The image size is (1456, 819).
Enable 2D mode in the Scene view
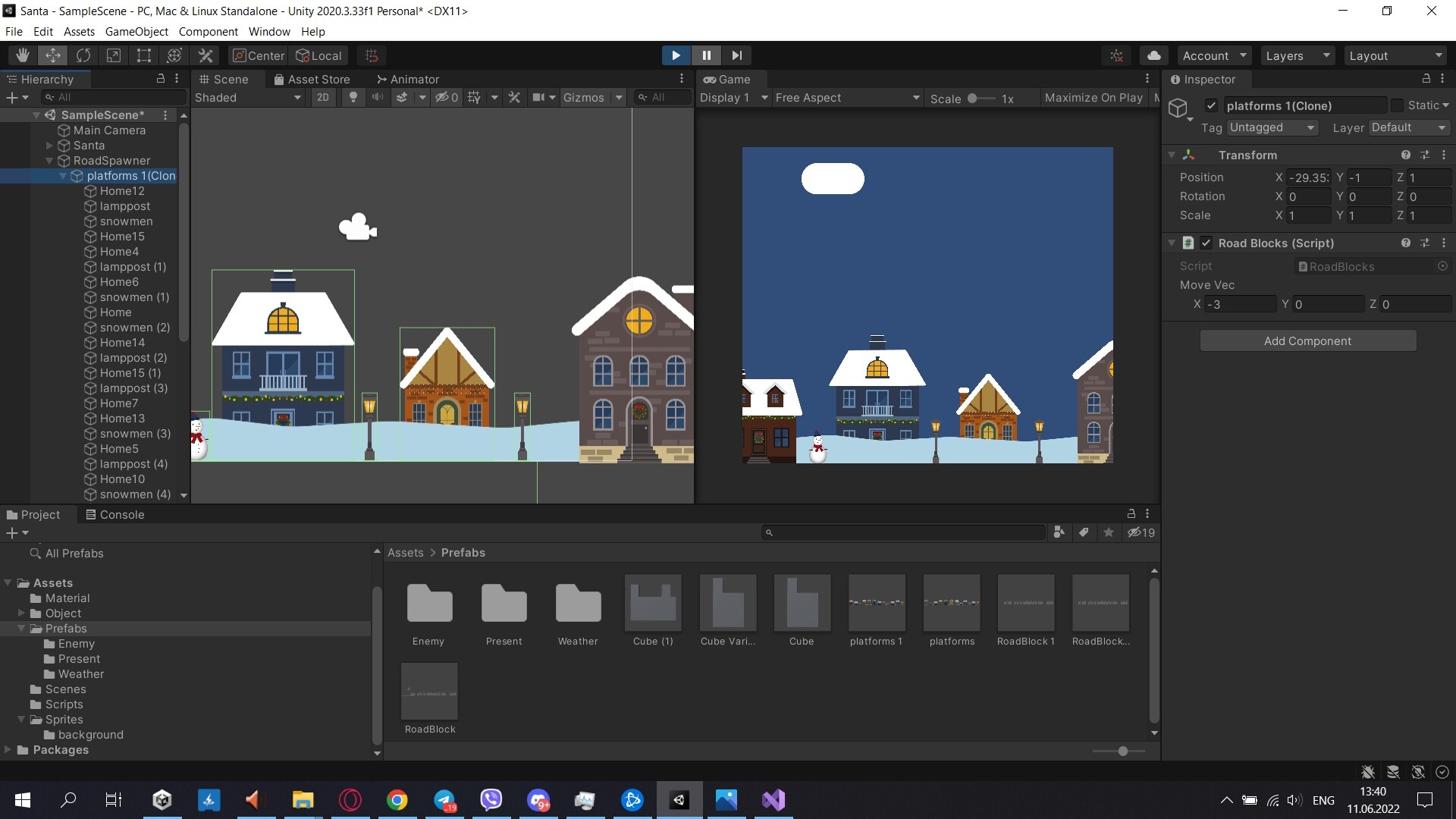tap(322, 97)
